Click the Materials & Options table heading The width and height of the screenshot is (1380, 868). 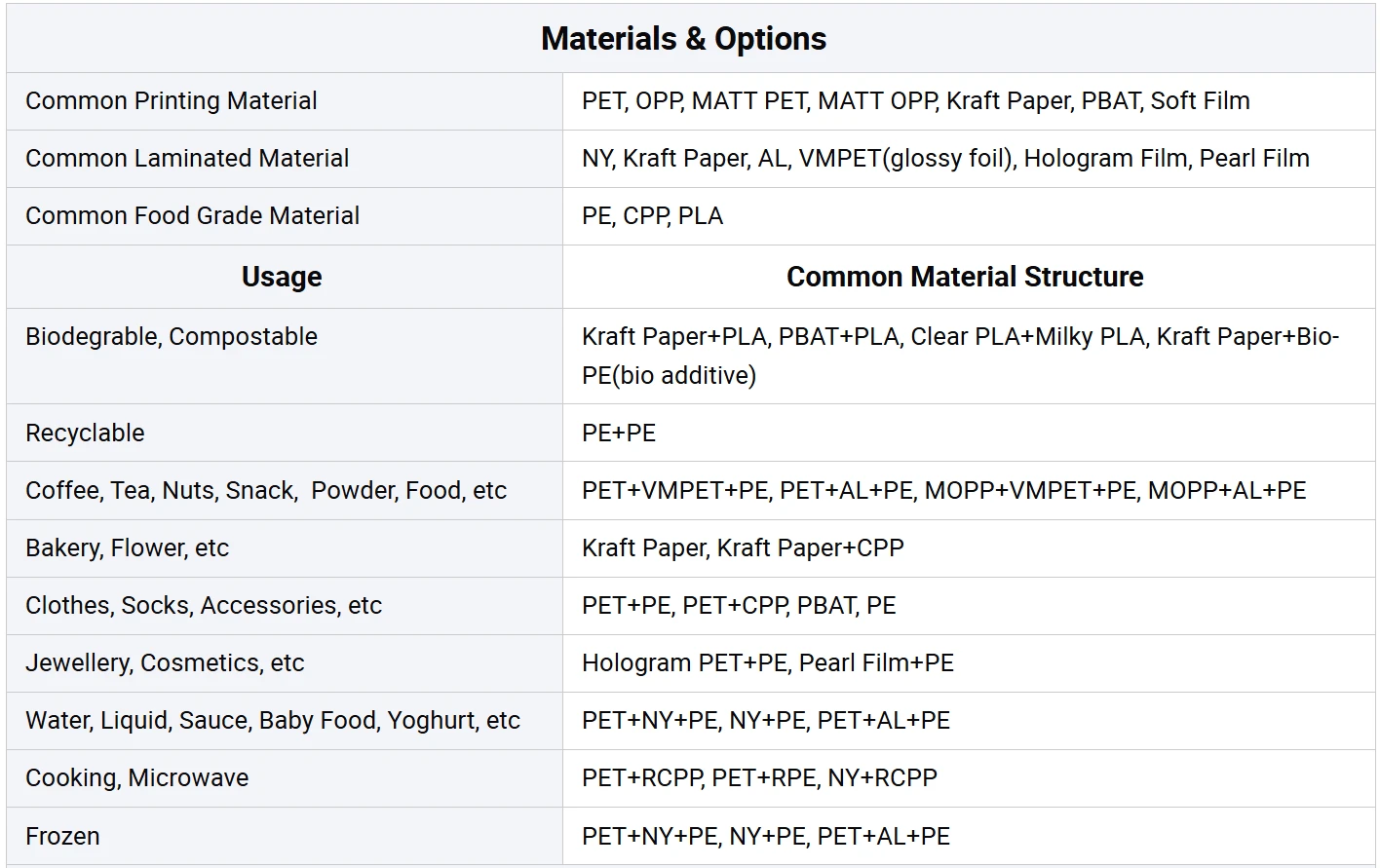(x=683, y=39)
